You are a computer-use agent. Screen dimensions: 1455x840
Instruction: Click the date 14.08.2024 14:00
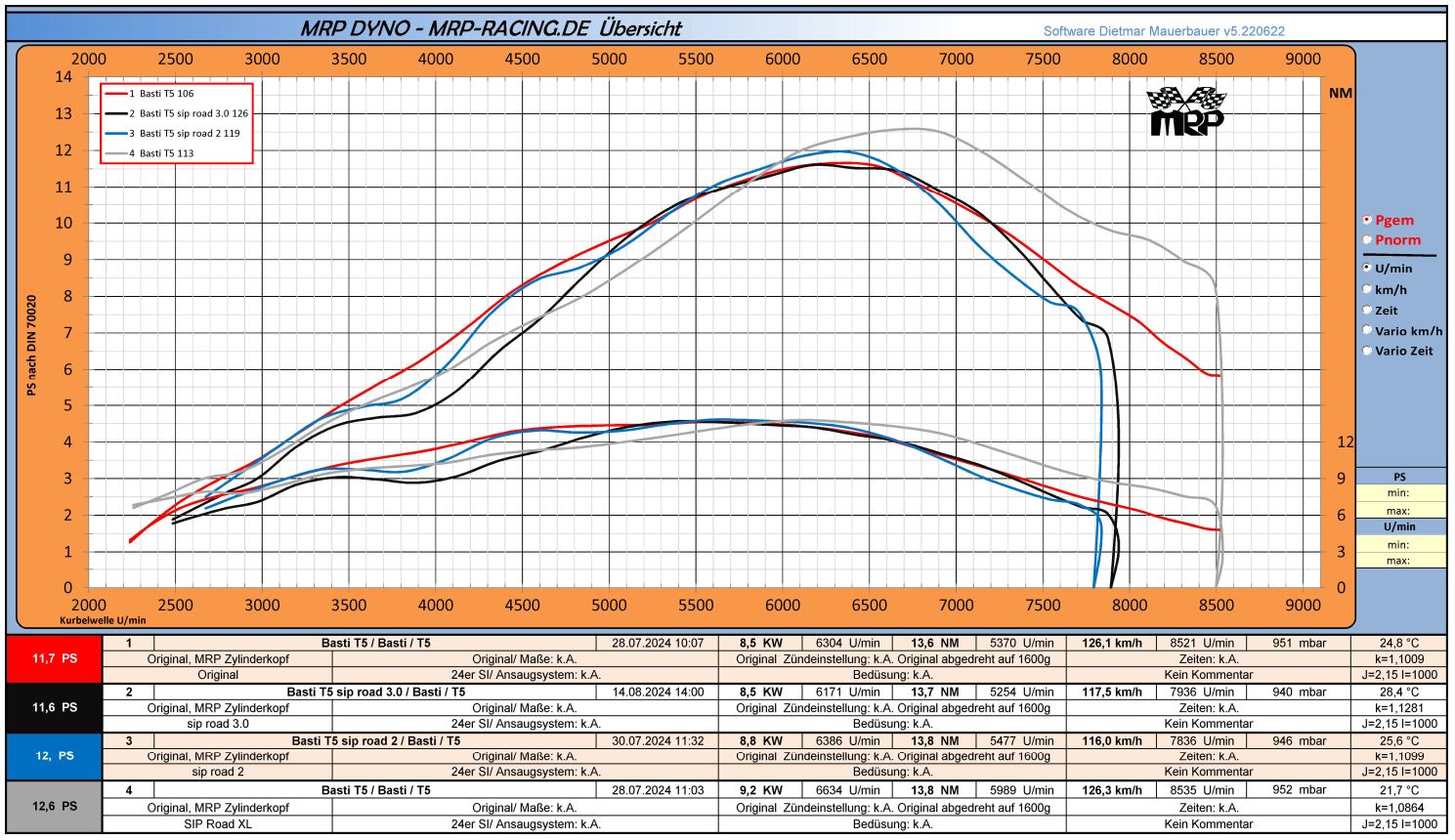click(658, 692)
